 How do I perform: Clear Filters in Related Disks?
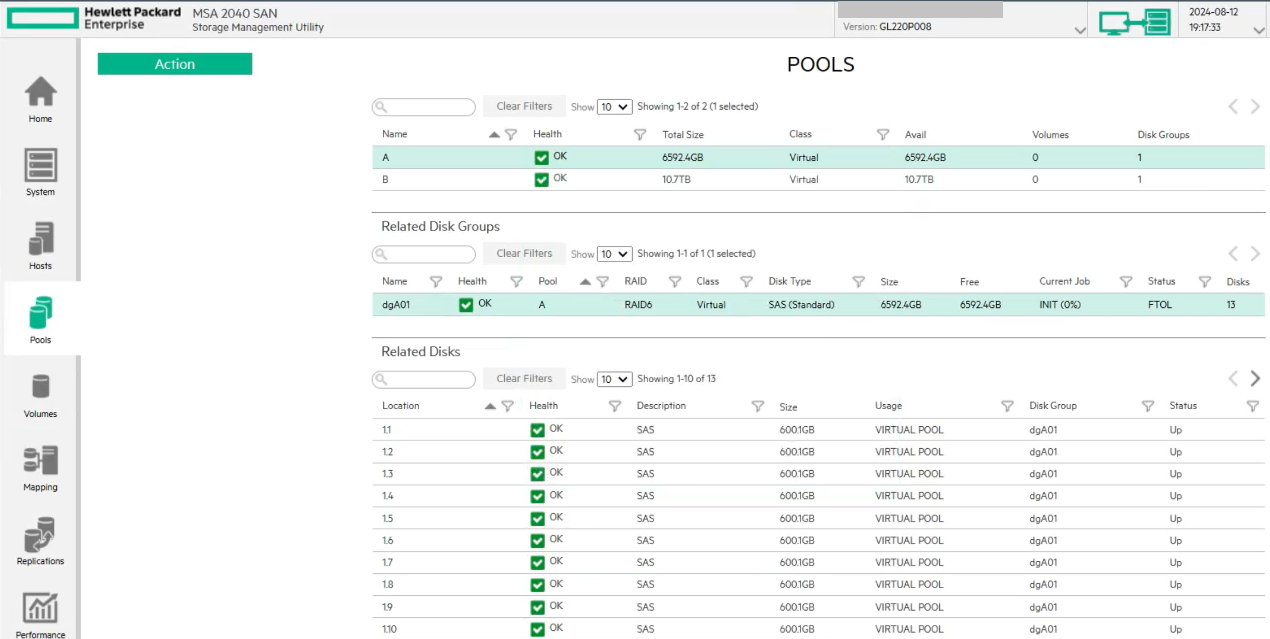click(524, 379)
